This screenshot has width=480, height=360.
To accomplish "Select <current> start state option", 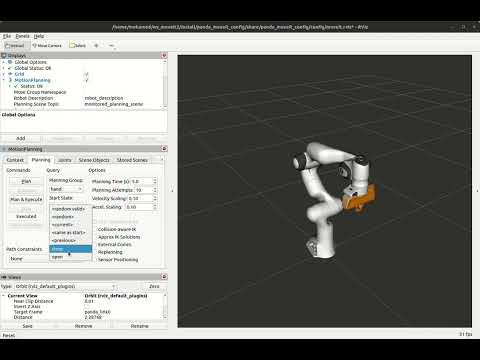I will point(70,225).
